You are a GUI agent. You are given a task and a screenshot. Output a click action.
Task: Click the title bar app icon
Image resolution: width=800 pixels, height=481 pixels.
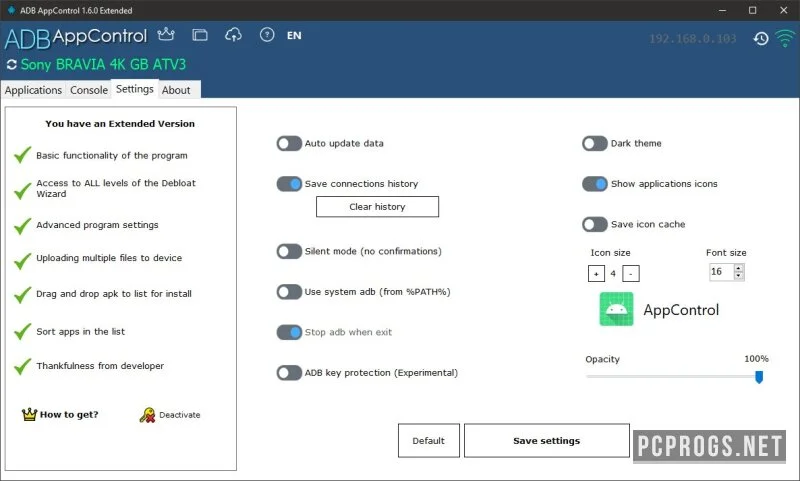[11, 10]
